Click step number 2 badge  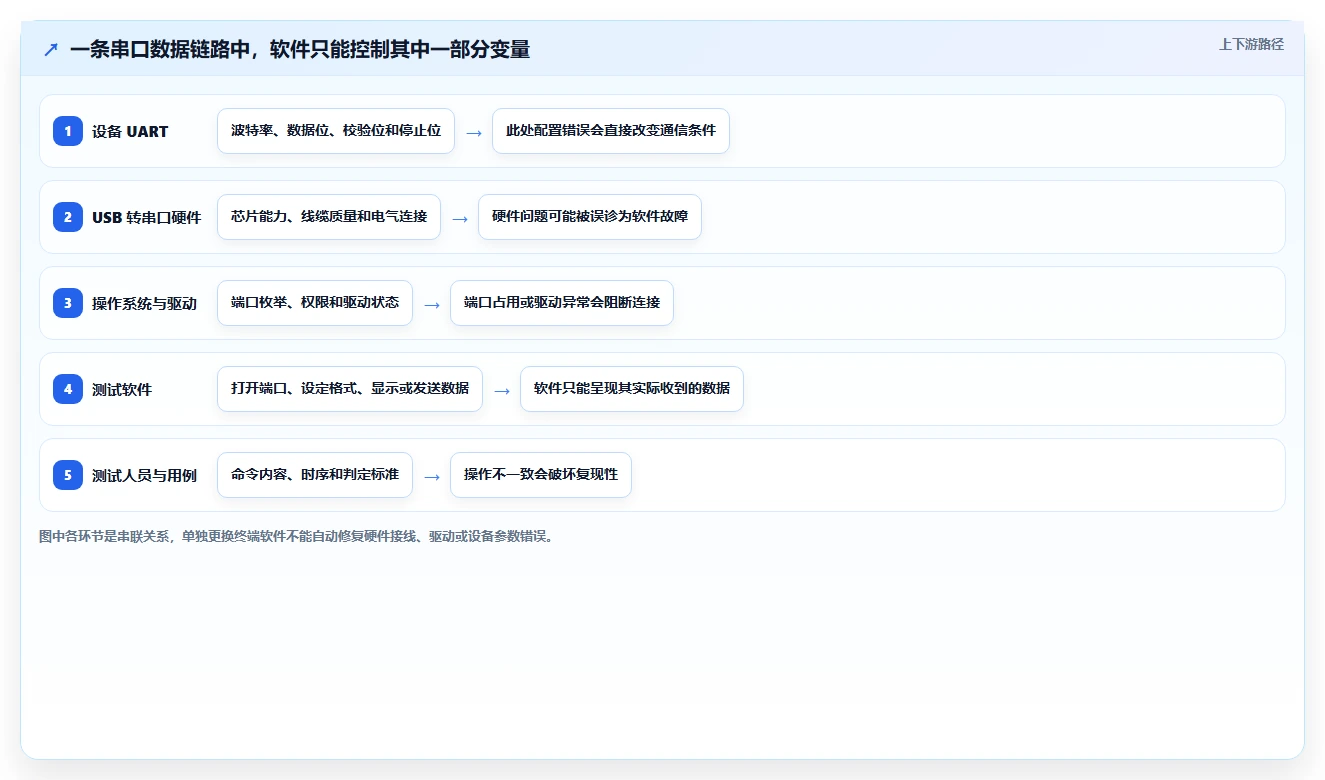click(x=68, y=217)
